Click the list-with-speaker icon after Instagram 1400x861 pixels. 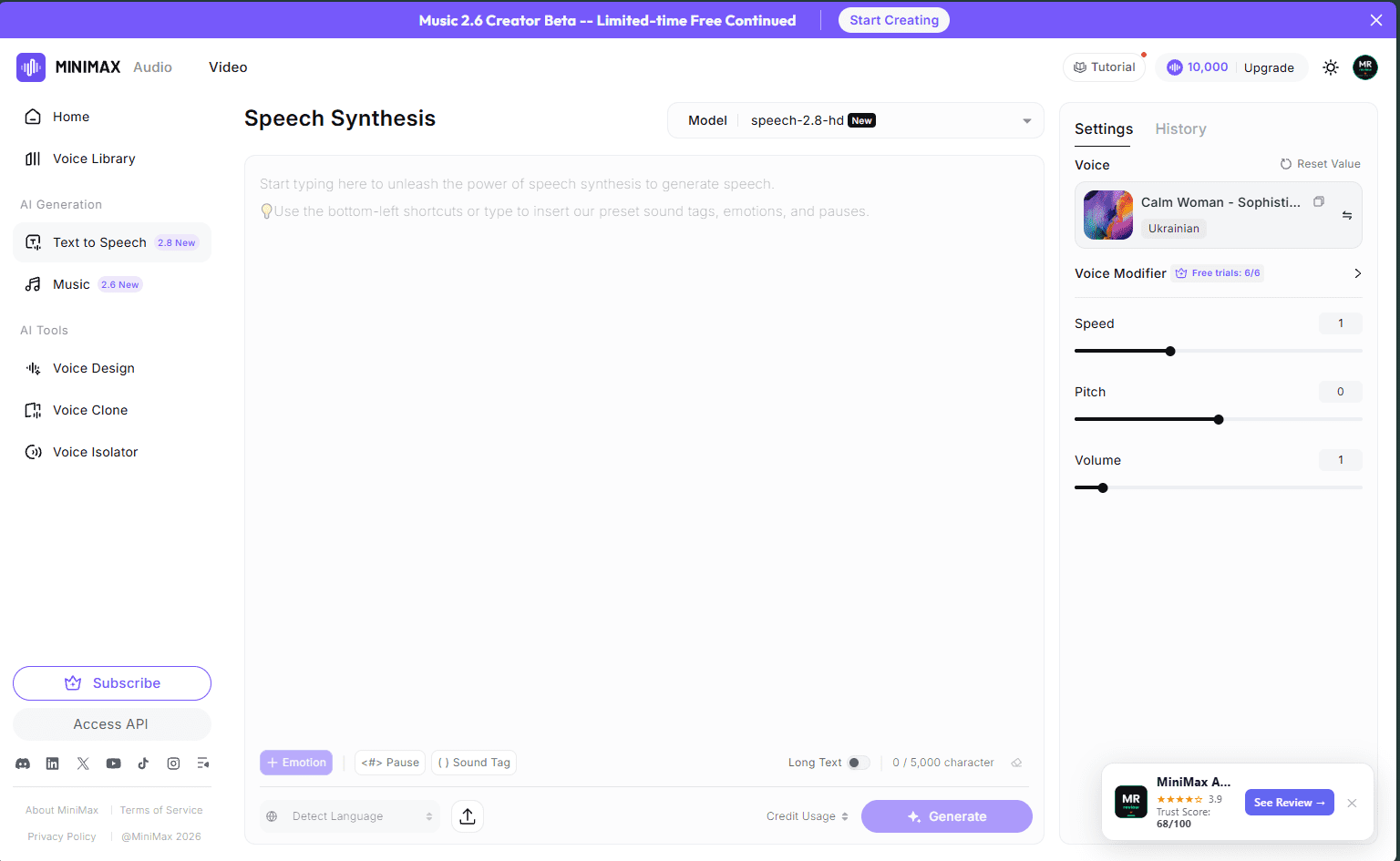coord(203,764)
